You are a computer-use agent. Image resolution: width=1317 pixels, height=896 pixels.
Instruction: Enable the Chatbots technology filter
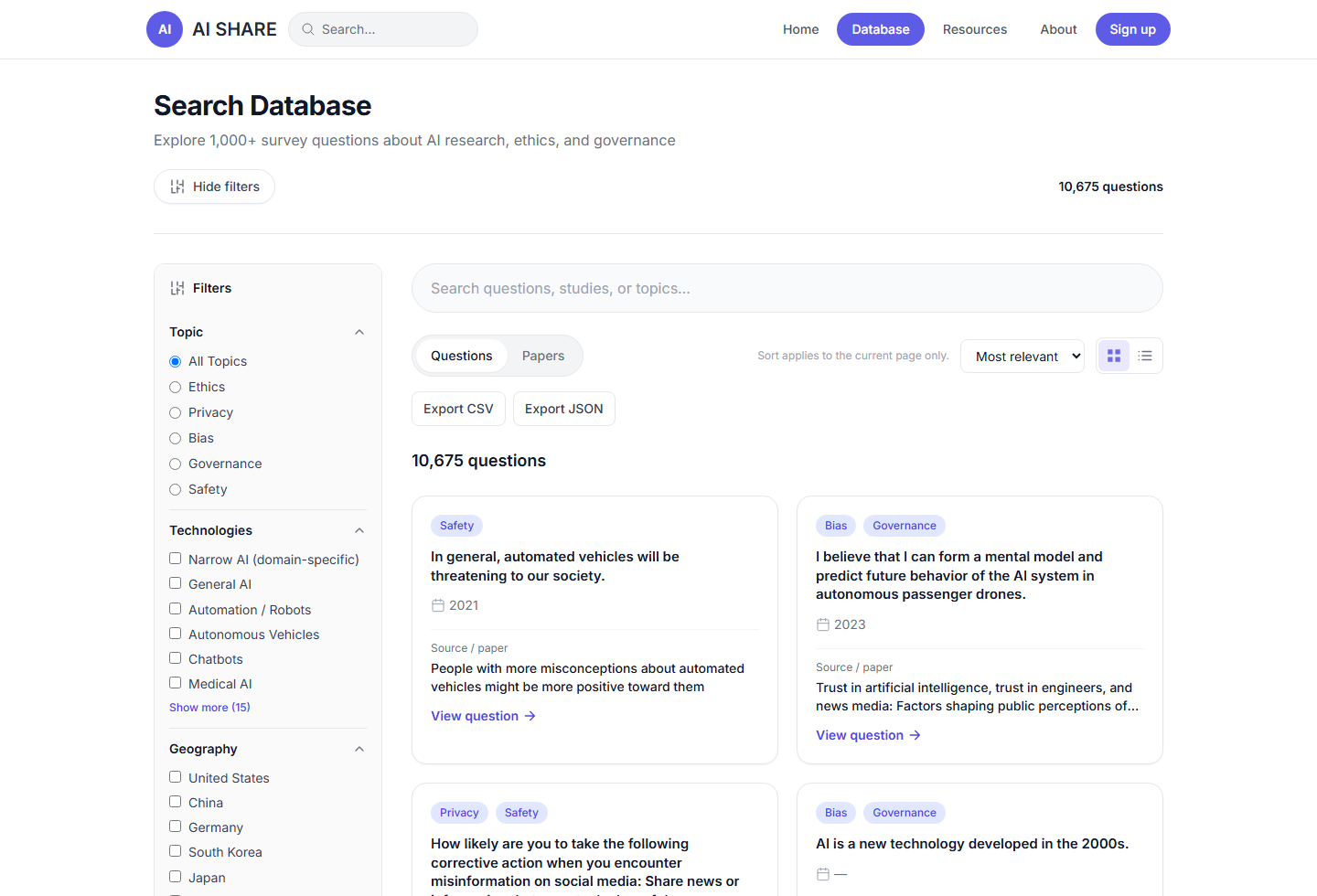[x=176, y=658]
